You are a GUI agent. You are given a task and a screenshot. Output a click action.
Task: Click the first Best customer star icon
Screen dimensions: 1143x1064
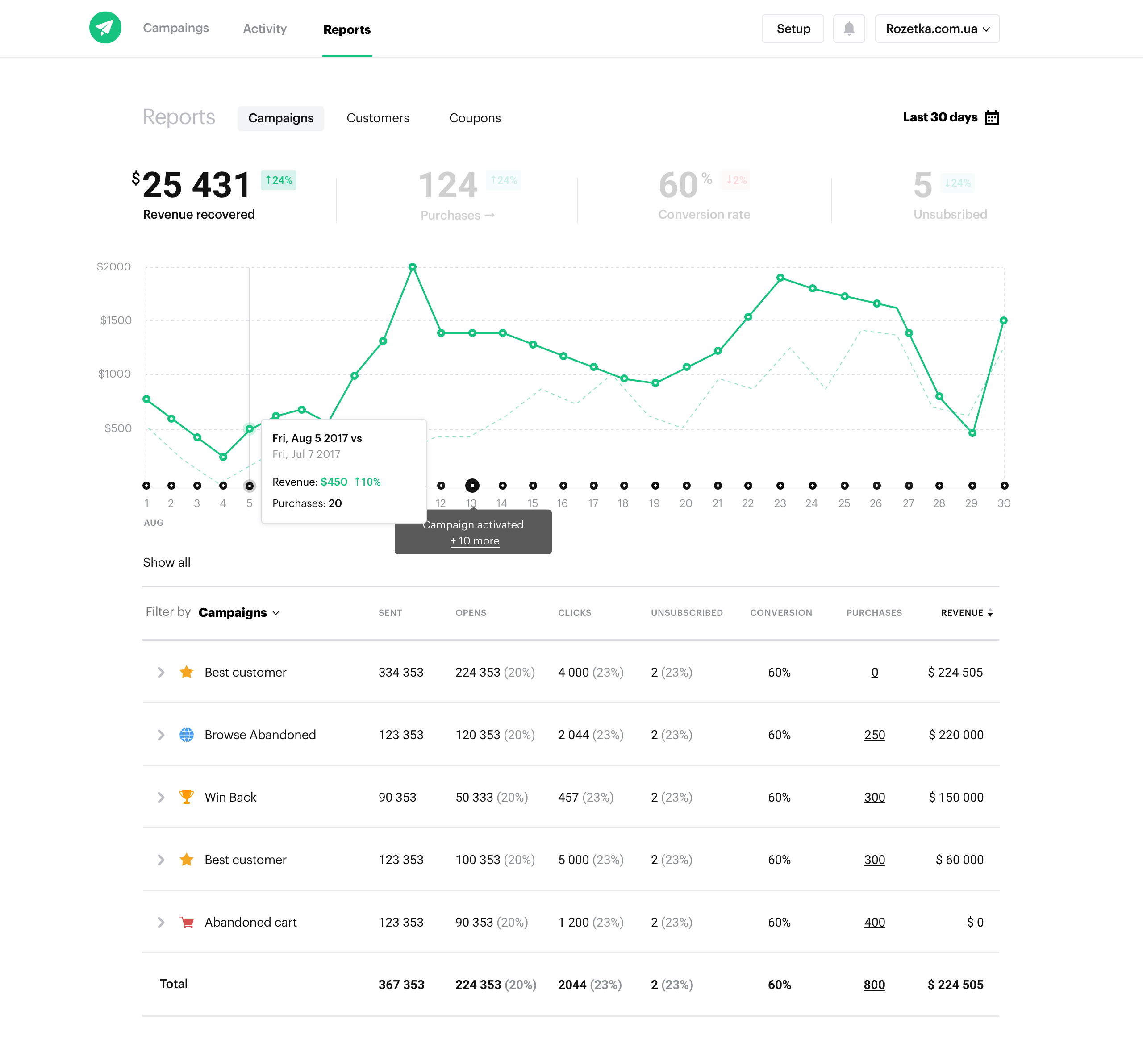tap(186, 672)
